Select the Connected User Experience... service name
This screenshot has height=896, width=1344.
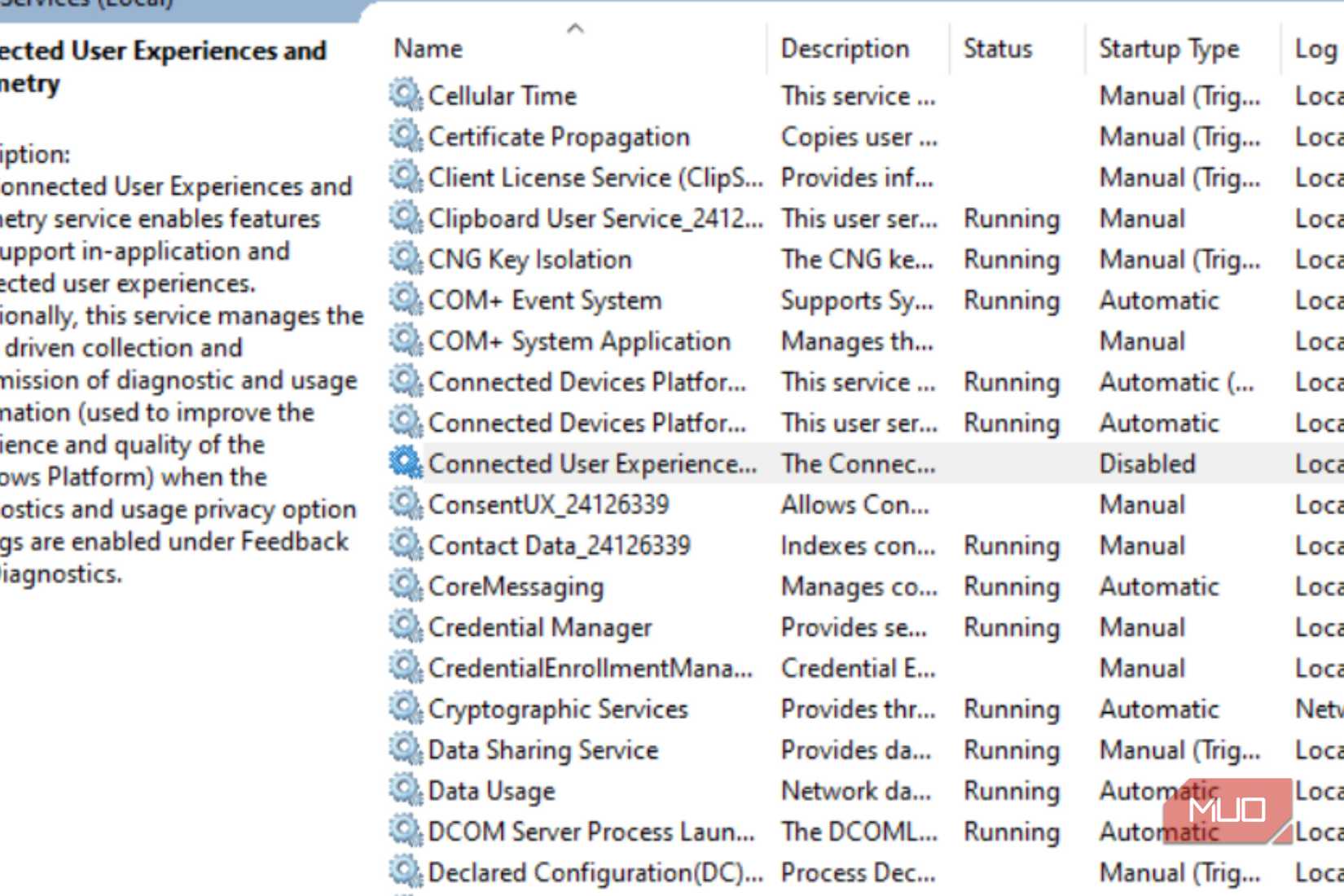click(592, 463)
